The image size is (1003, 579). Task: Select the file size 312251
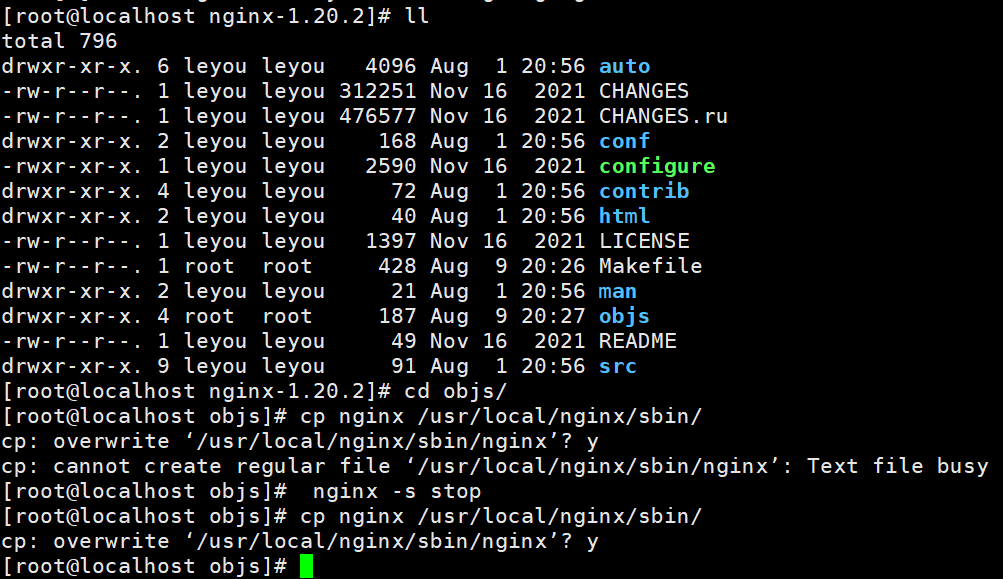(377, 91)
